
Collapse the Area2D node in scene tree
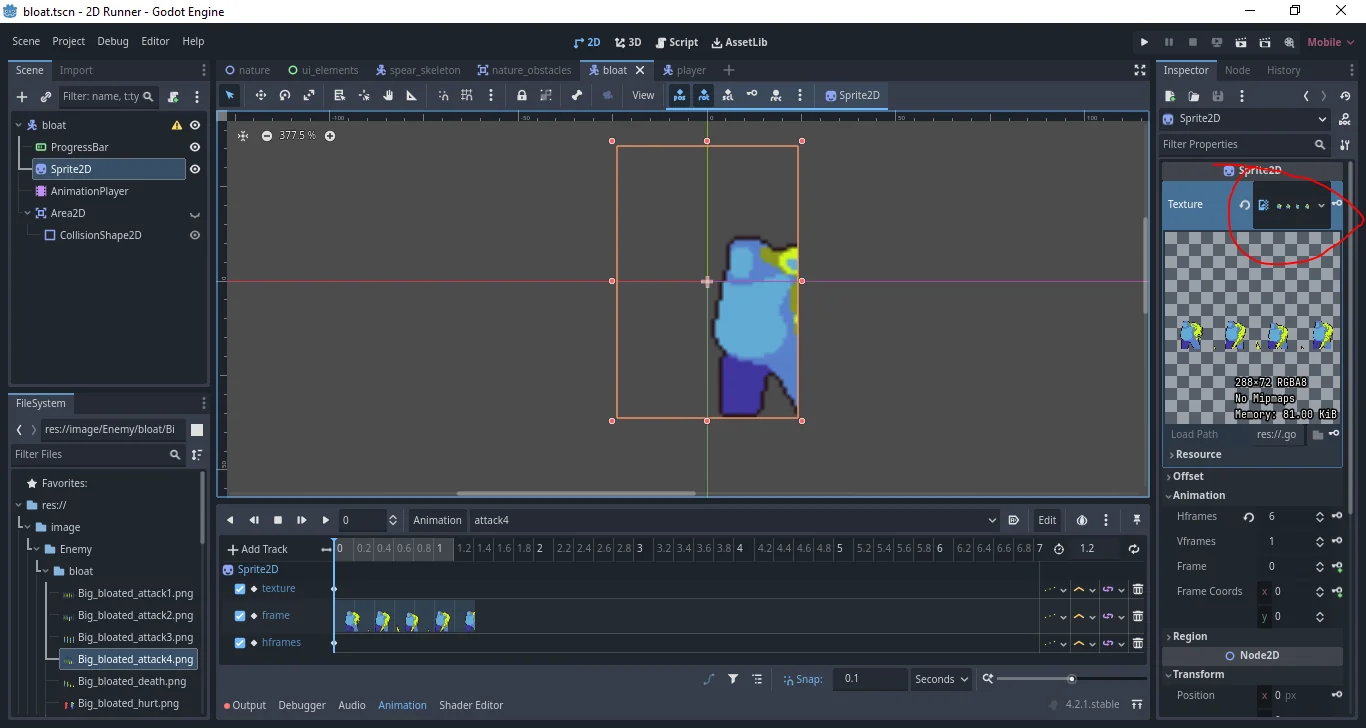click(27, 213)
